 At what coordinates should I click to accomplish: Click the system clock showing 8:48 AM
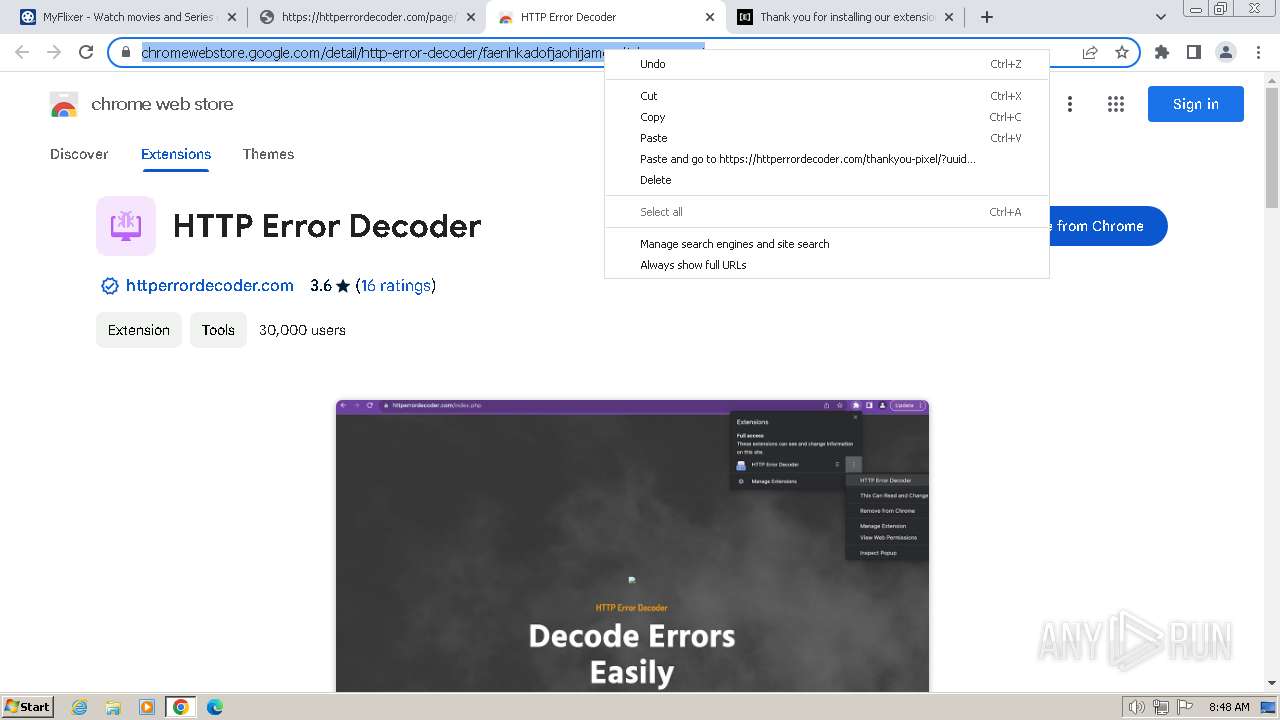[x=1229, y=707]
